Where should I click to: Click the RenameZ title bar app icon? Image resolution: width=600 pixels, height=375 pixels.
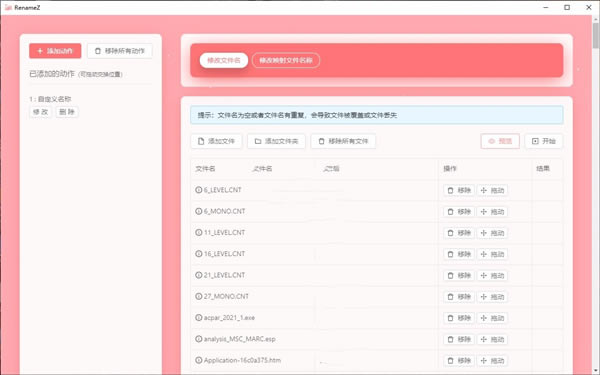click(8, 7)
